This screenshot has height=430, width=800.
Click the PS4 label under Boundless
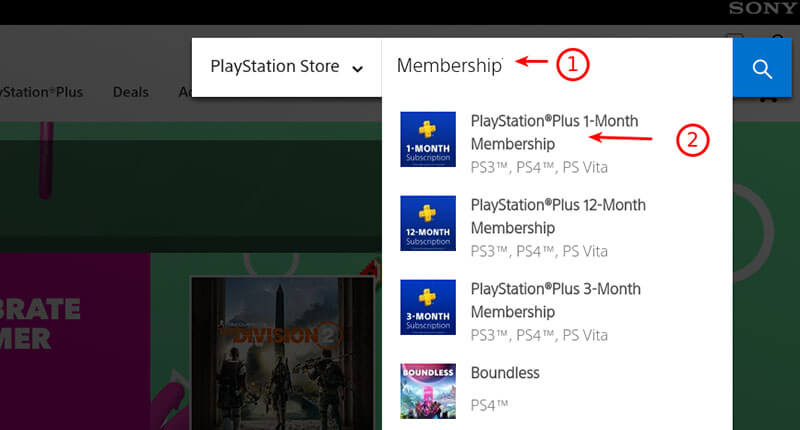pyautogui.click(x=489, y=406)
